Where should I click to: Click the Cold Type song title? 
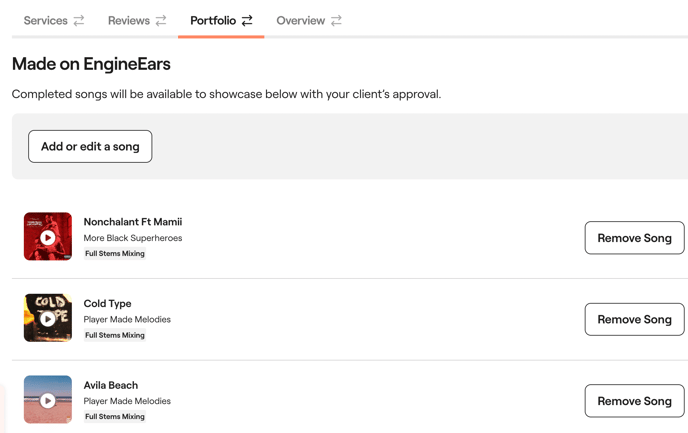(x=107, y=304)
